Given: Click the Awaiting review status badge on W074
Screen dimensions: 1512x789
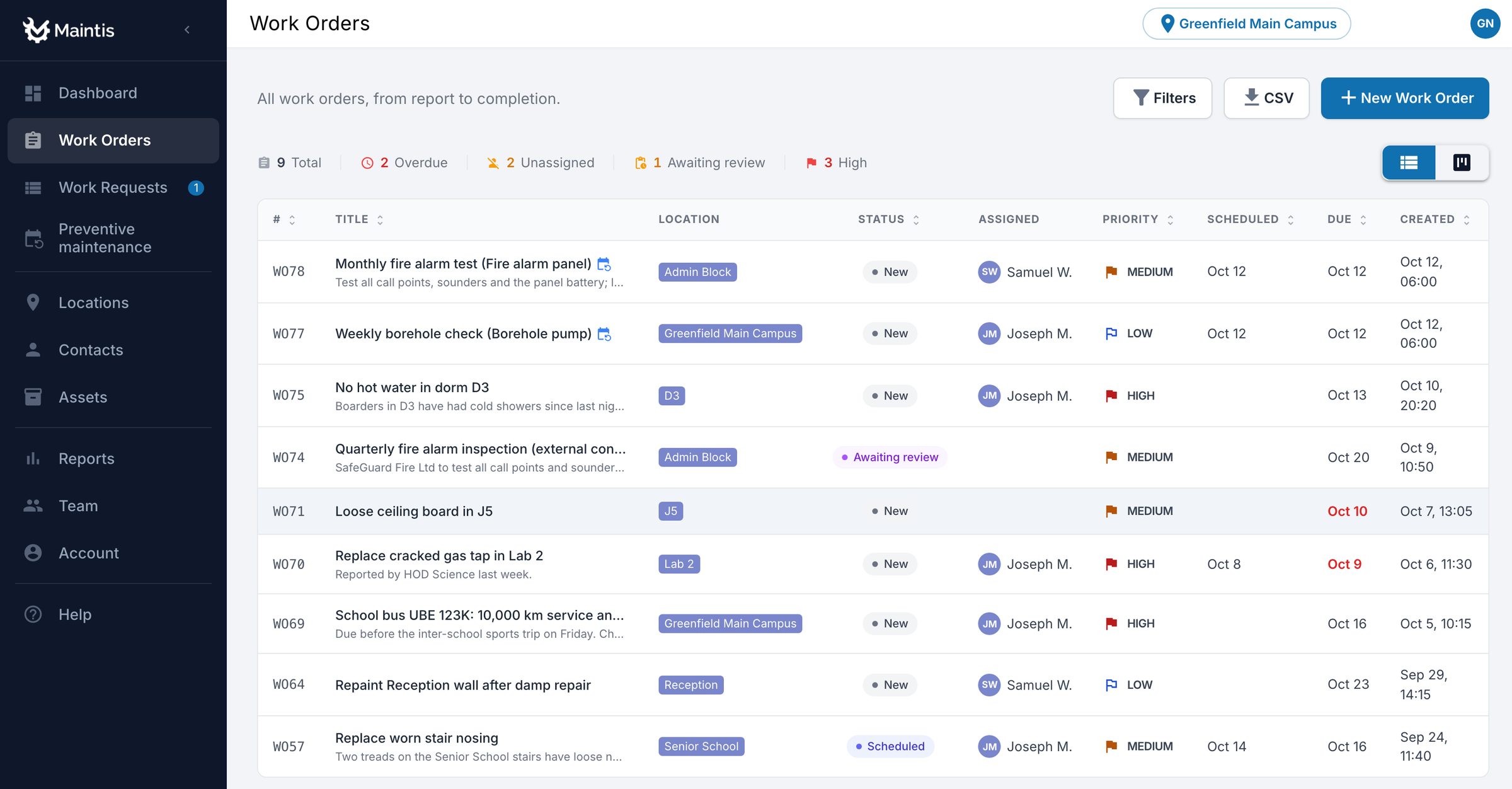Looking at the screenshot, I should (x=890, y=458).
